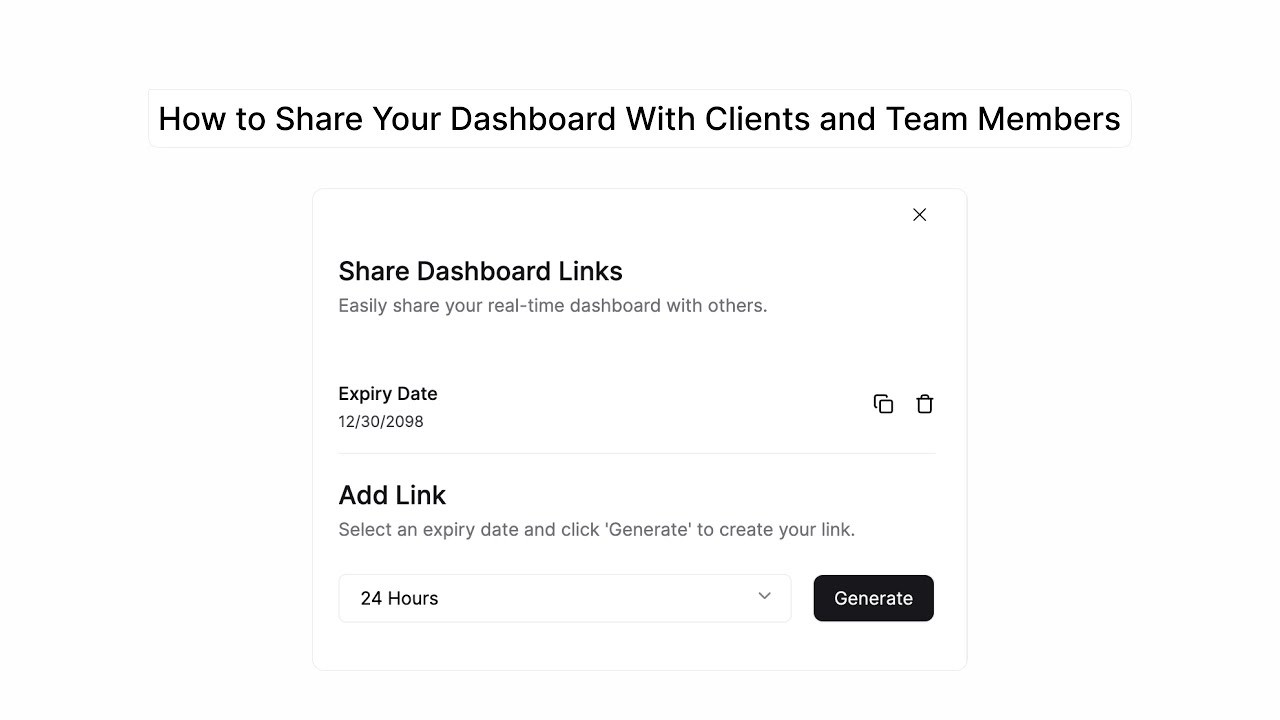Viewport: 1280px width, 720px height.
Task: Click the trash can icon
Action: 925,404
